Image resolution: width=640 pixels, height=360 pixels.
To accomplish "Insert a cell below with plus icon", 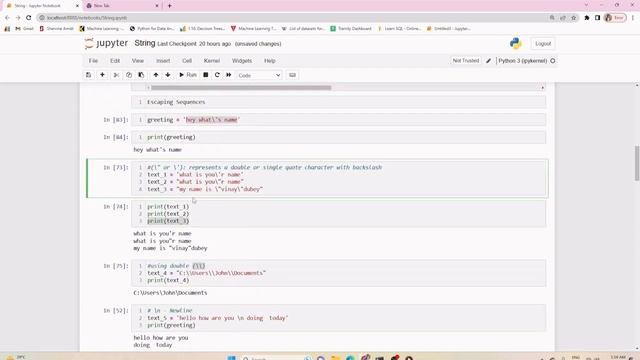I will [102, 75].
